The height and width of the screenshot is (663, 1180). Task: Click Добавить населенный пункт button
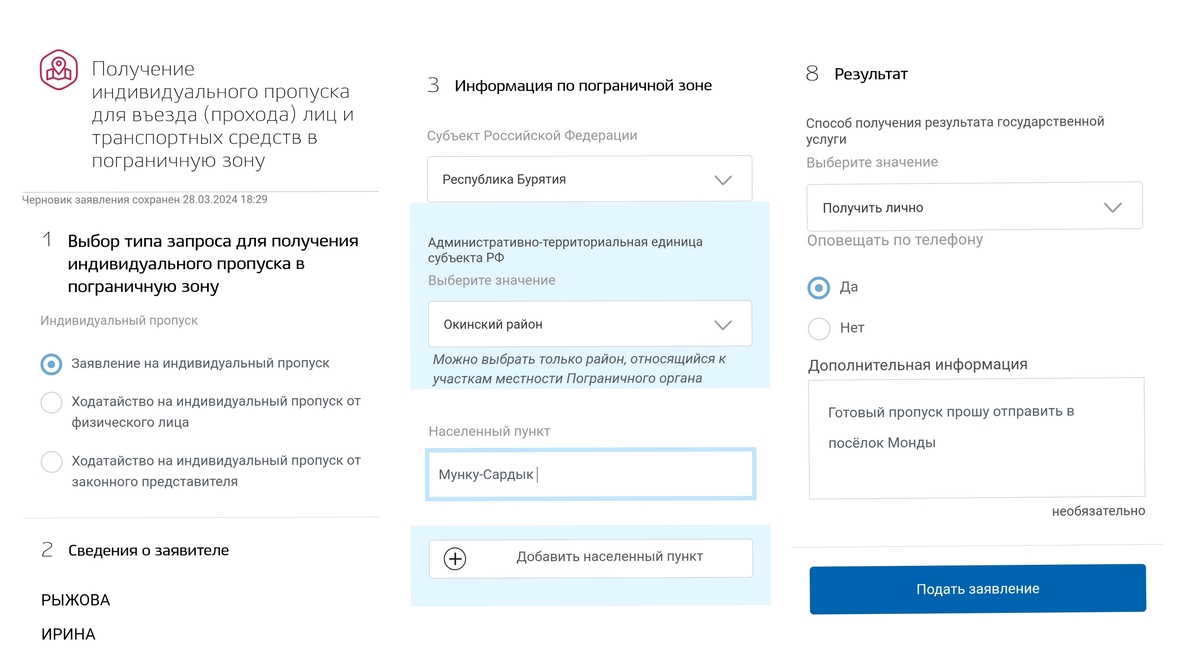click(x=591, y=558)
